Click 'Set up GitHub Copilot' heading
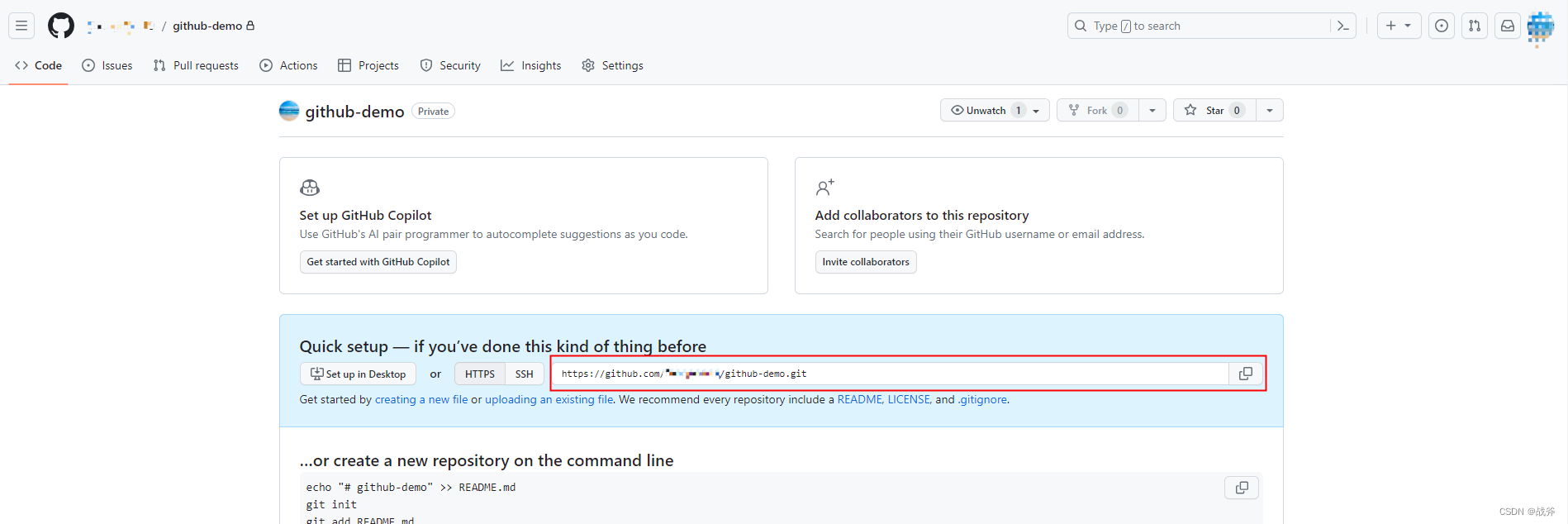 click(x=365, y=216)
